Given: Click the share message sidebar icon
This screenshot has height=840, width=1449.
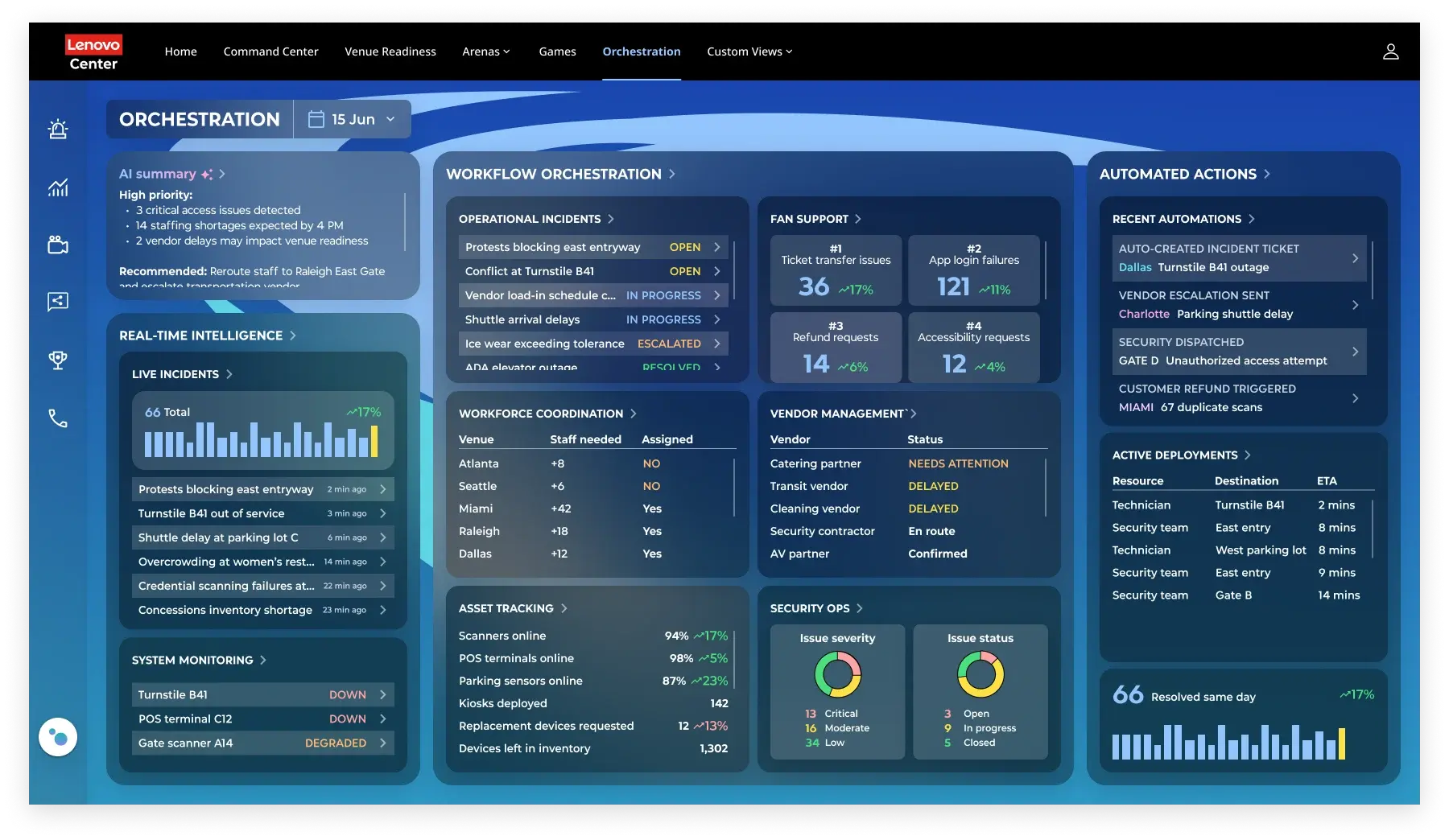Looking at the screenshot, I should pyautogui.click(x=58, y=302).
